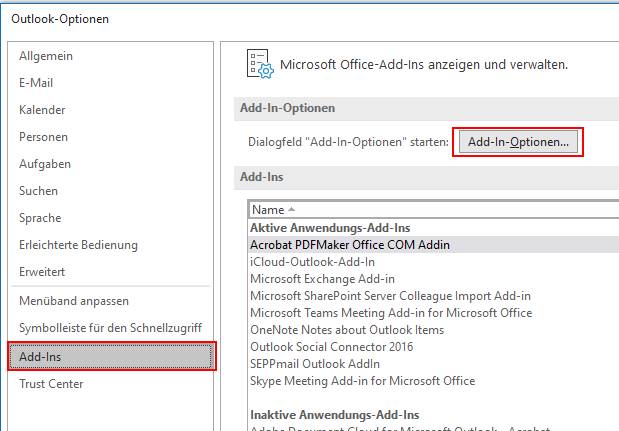Select Acrobat PDFMaker Office COM Addin row
The image size is (619, 431).
(434, 245)
